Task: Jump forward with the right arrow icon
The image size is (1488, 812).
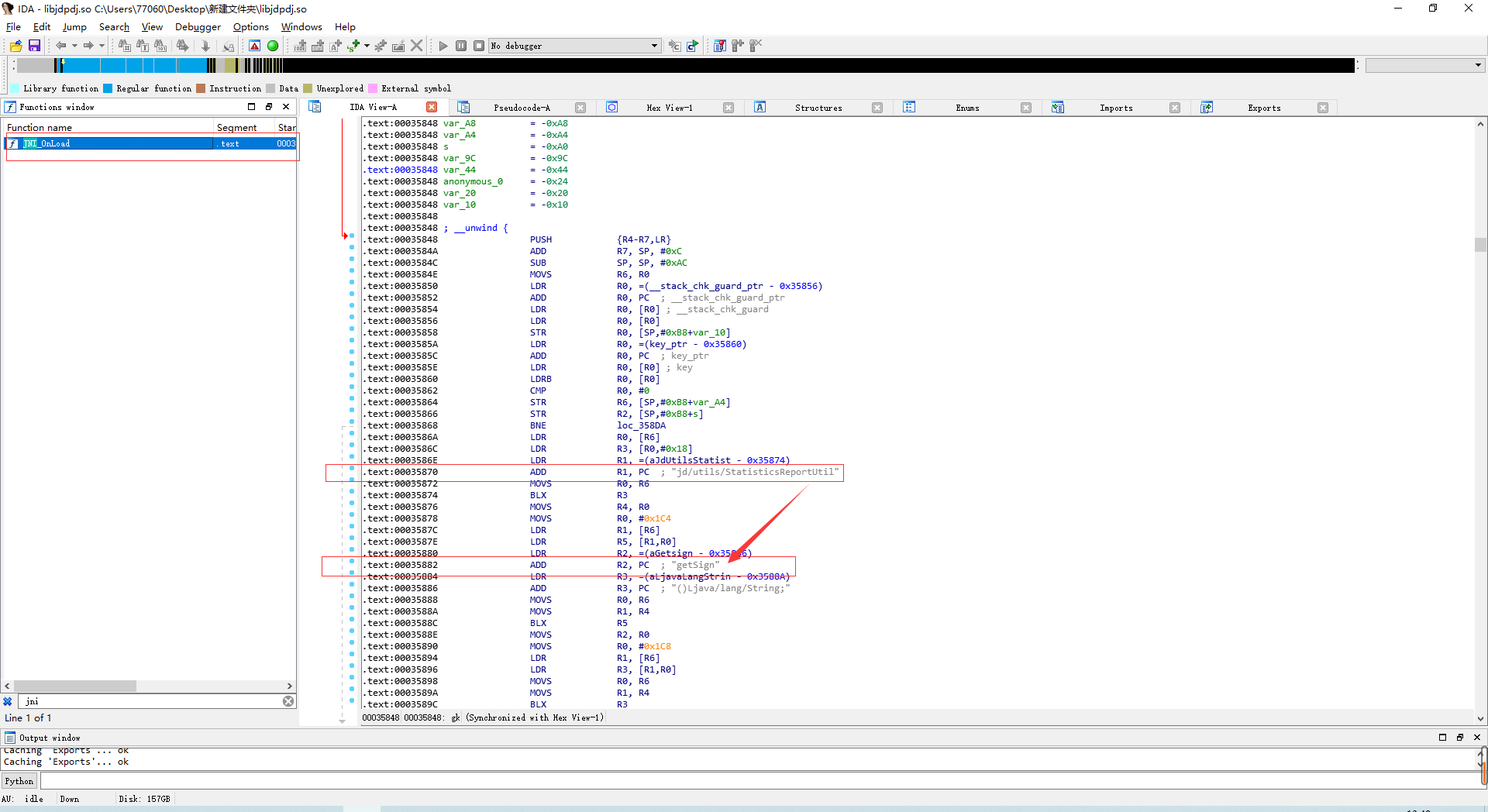Action: pyautogui.click(x=88, y=46)
